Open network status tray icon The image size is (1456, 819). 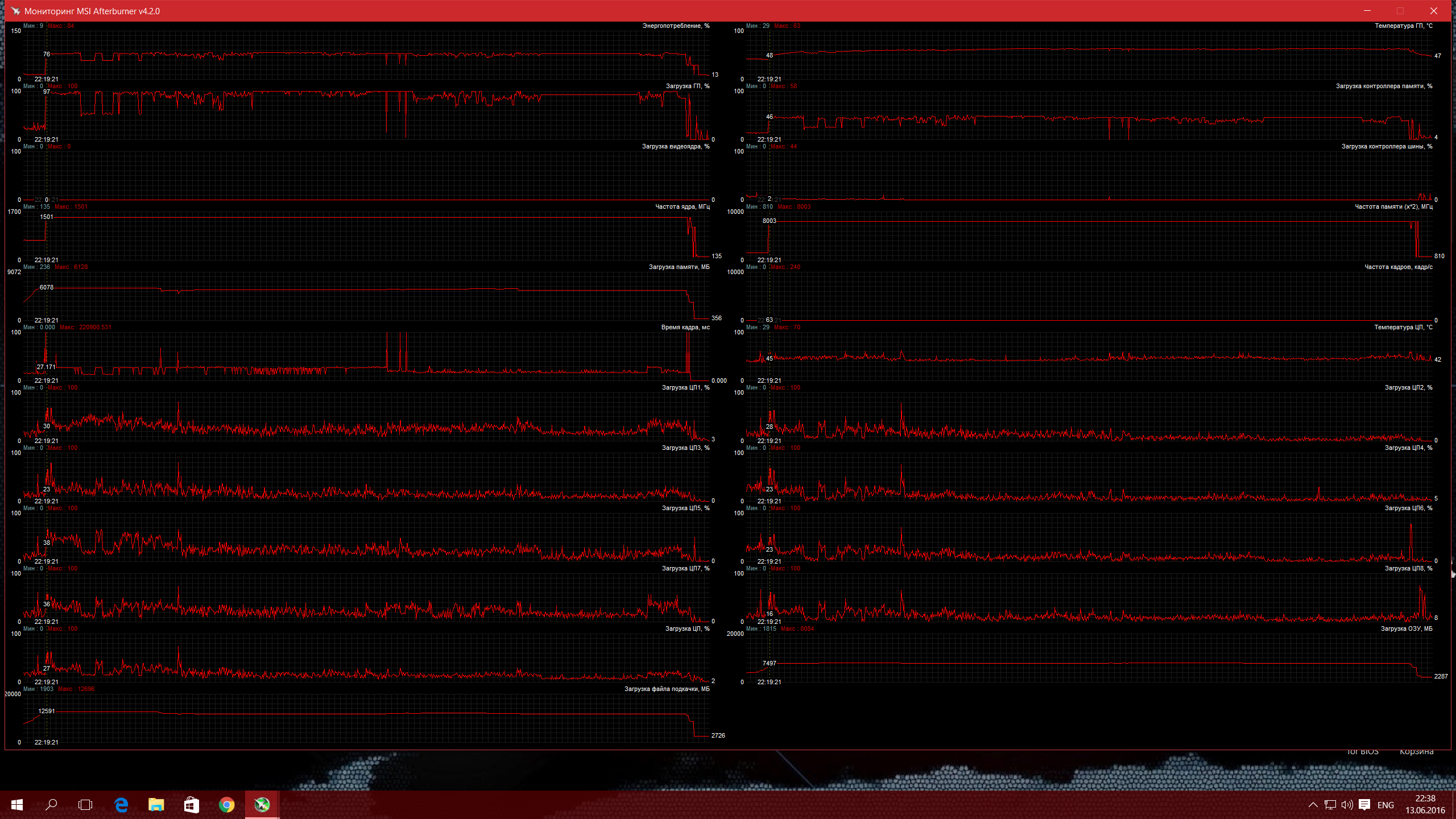pyautogui.click(x=1330, y=805)
